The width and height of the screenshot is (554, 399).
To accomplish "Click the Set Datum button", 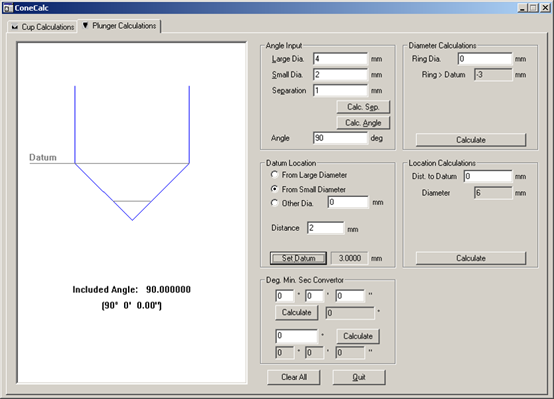I will tap(298, 258).
